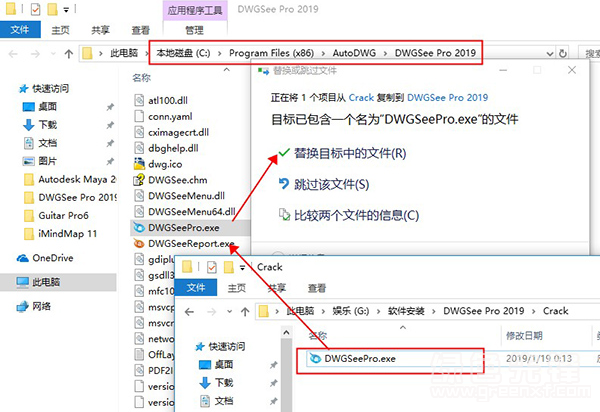The image size is (600, 412).
Task: Click the Back arrow in DWGSee Pro 2019 window
Action: click(13, 54)
